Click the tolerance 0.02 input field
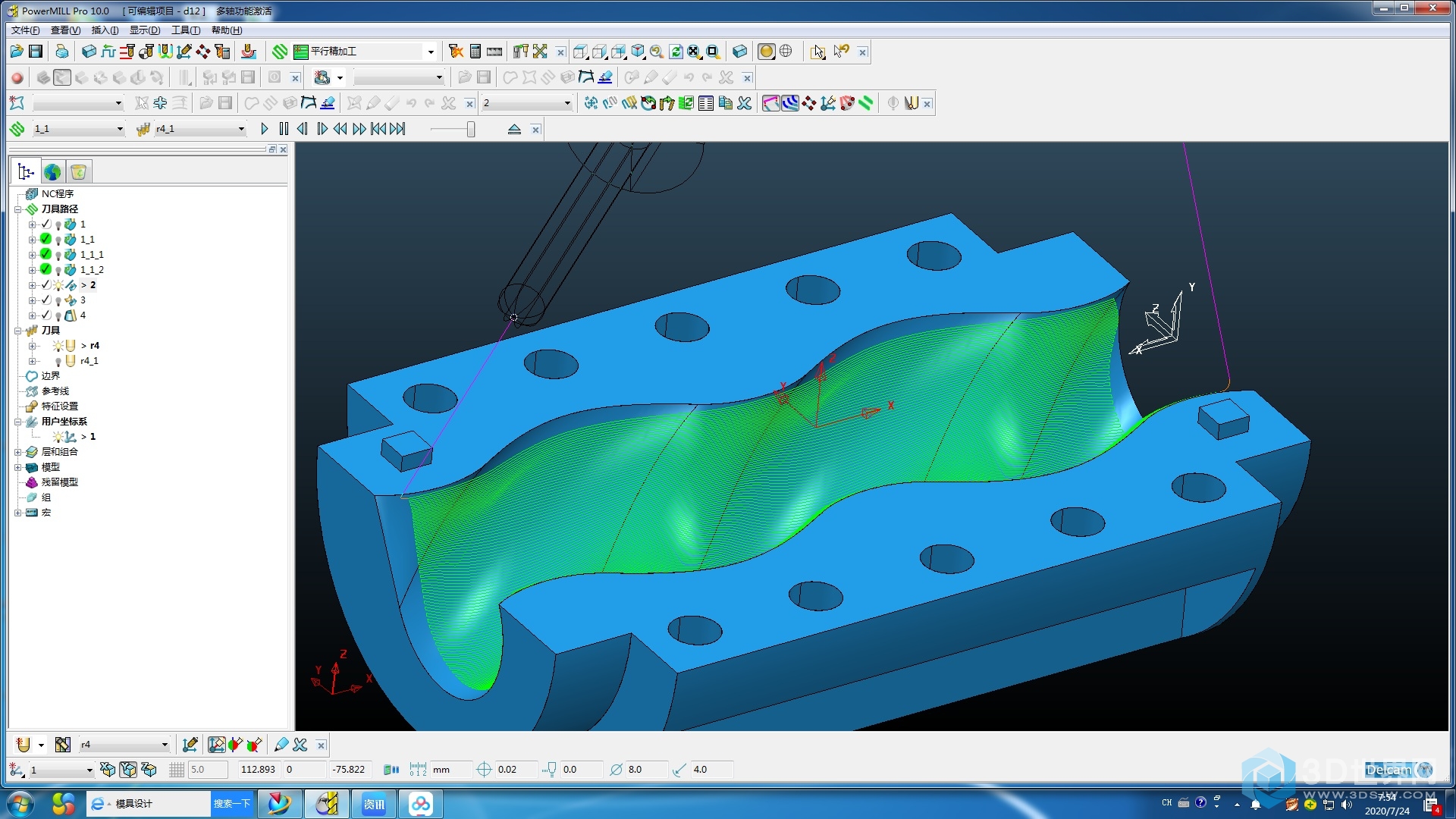 (516, 770)
